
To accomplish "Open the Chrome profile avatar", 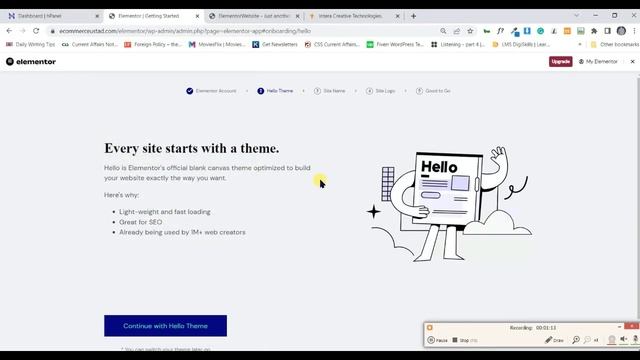I will [x=621, y=31].
